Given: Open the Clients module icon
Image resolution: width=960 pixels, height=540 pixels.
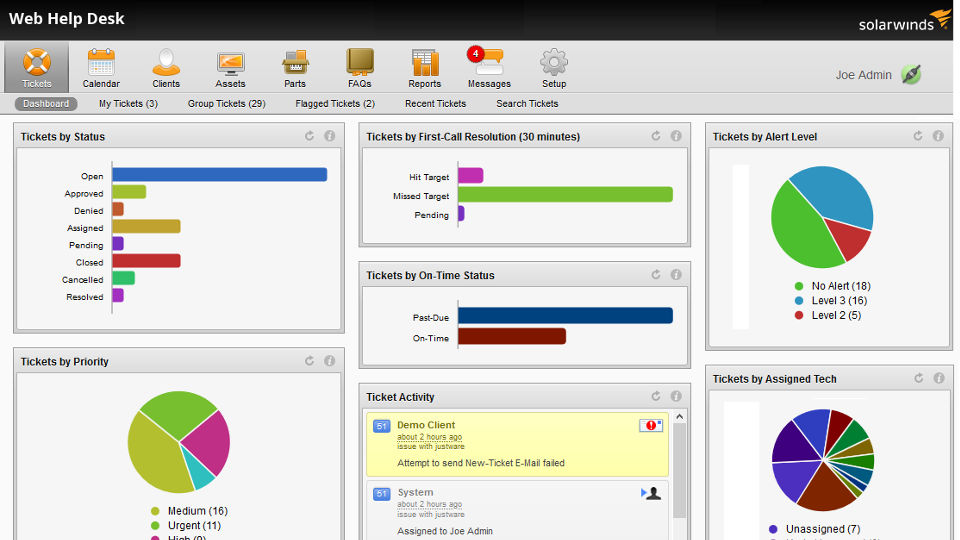Looking at the screenshot, I should point(166,65).
